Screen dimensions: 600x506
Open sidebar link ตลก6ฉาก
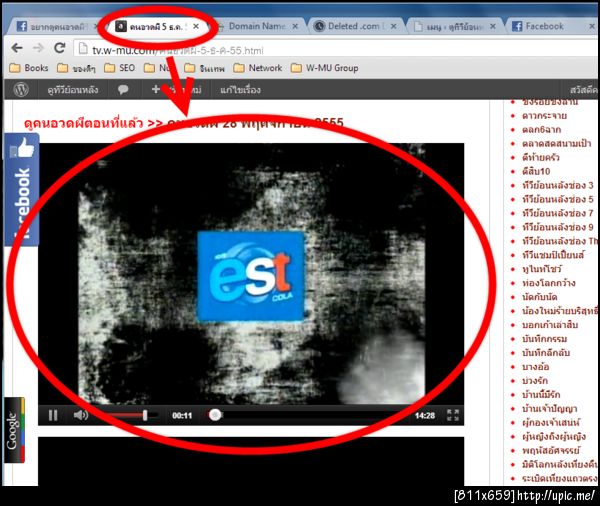pos(541,129)
